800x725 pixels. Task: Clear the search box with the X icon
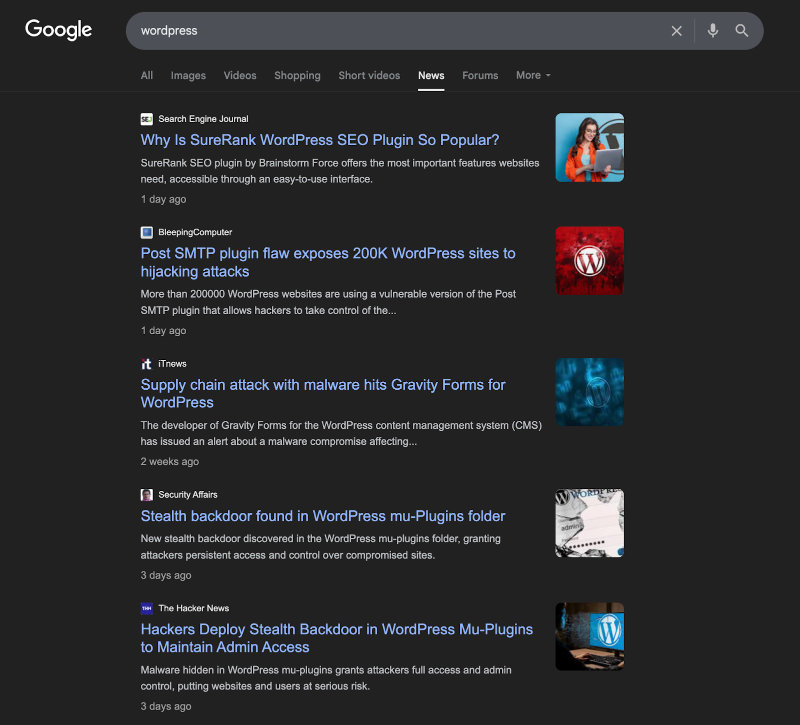(x=677, y=31)
